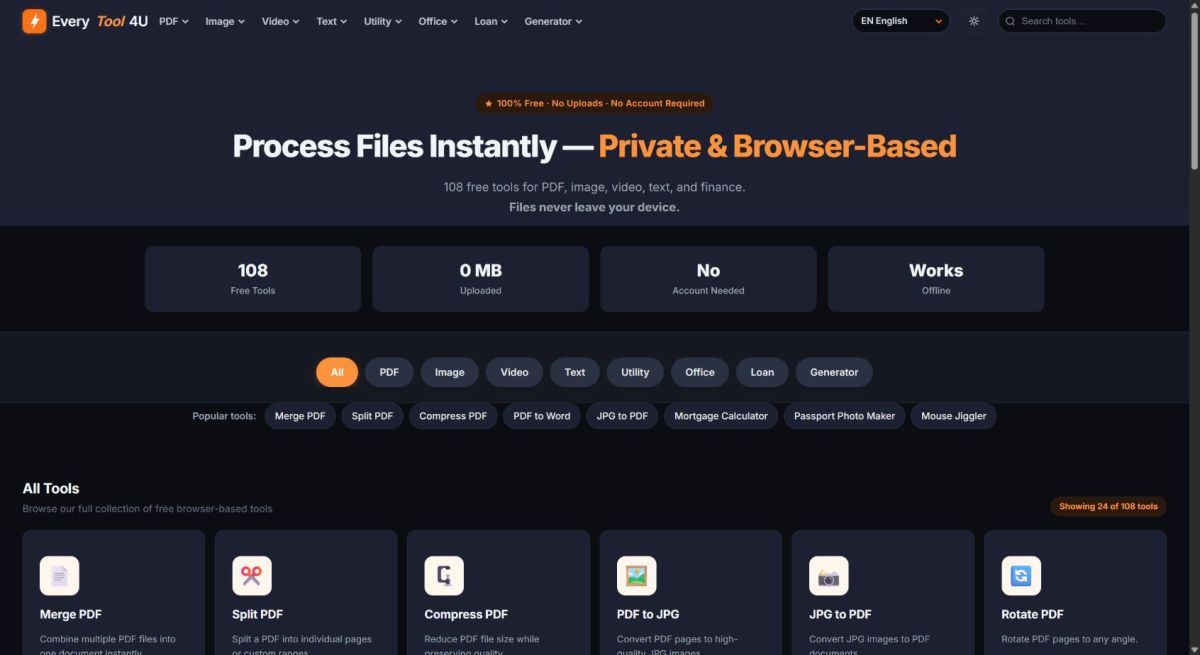The image size is (1200, 655).
Task: Open the popular JPG to PDF tool link
Action: [x=622, y=416]
